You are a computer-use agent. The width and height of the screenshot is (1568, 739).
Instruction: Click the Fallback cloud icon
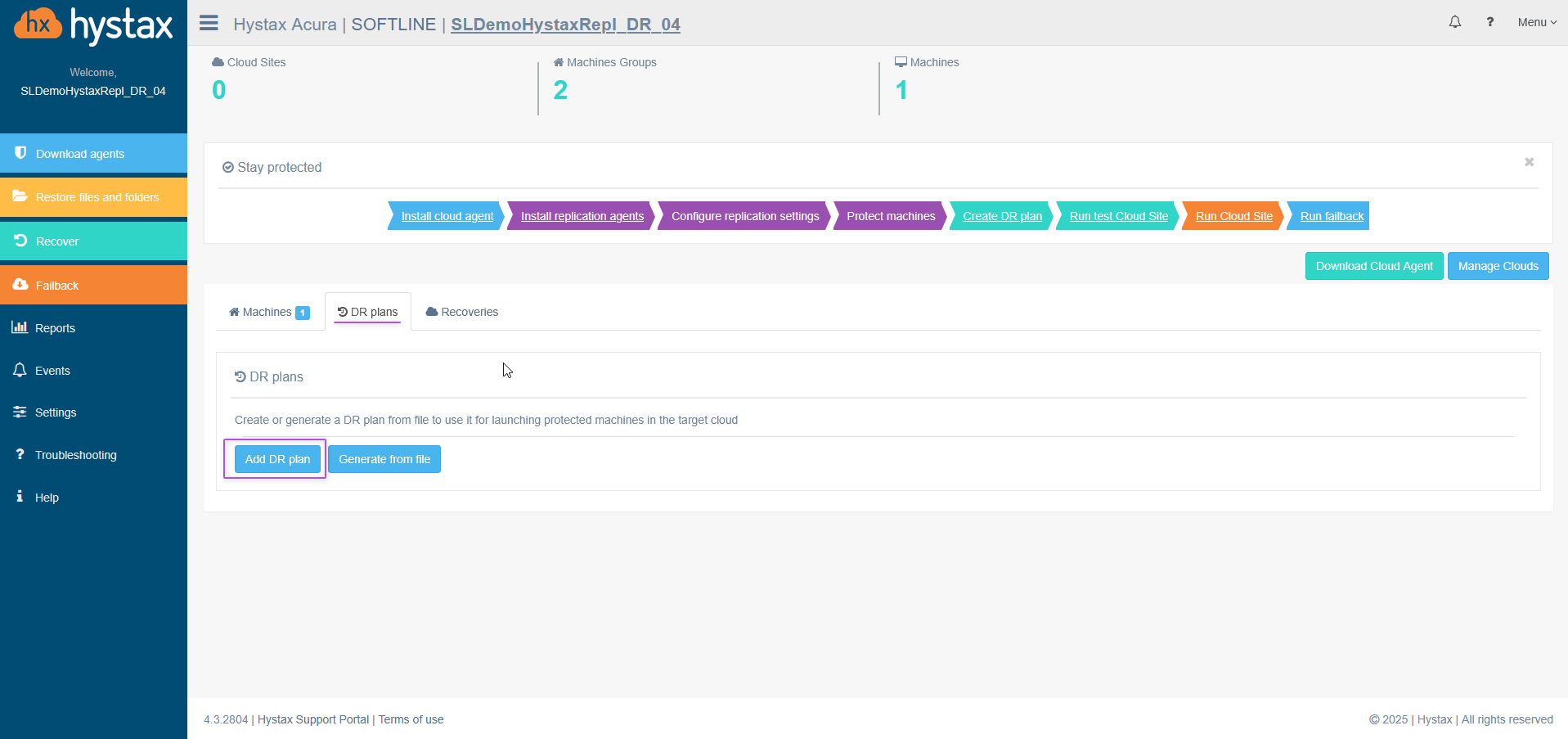(20, 285)
